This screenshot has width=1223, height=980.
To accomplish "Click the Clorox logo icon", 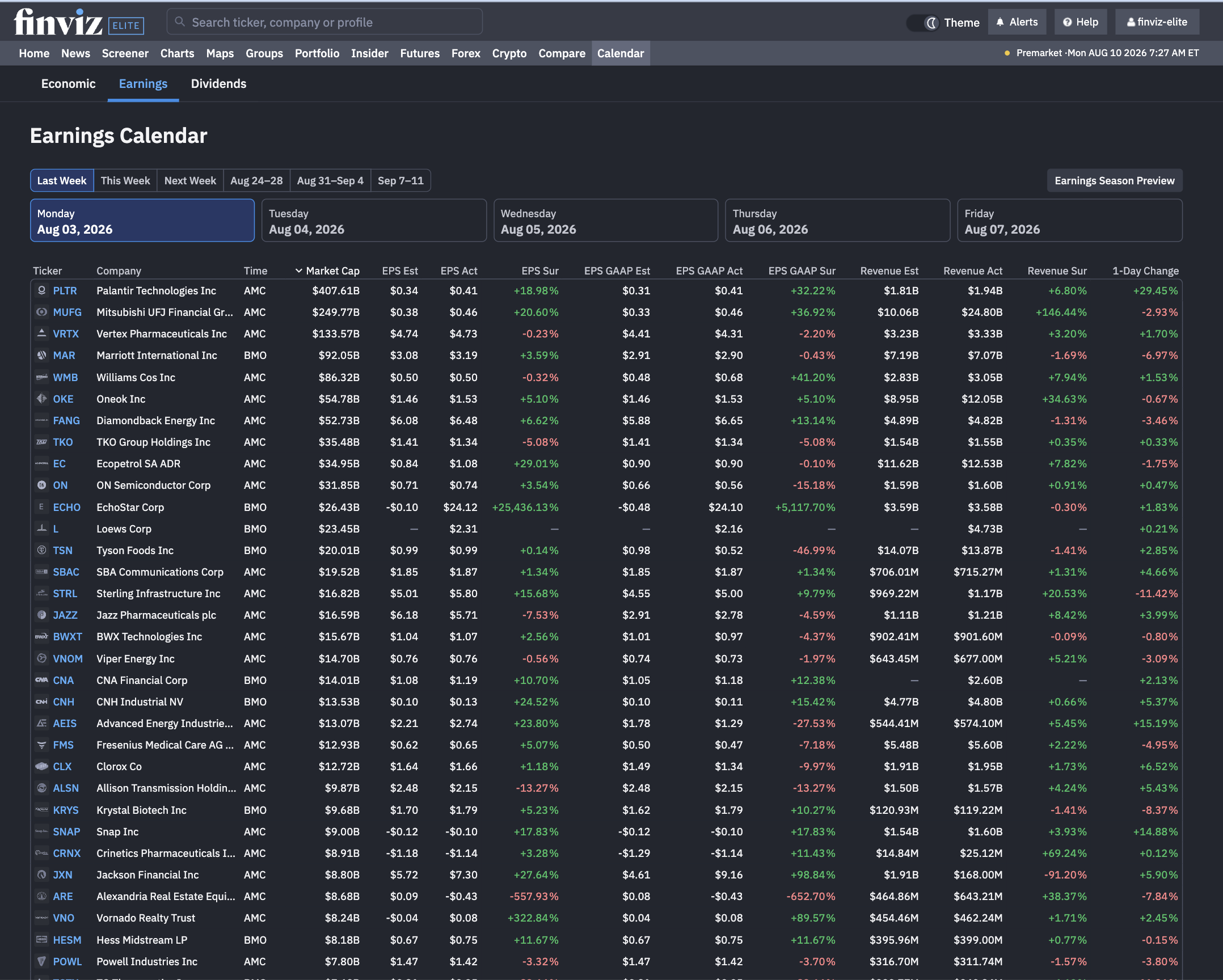I will (x=41, y=766).
